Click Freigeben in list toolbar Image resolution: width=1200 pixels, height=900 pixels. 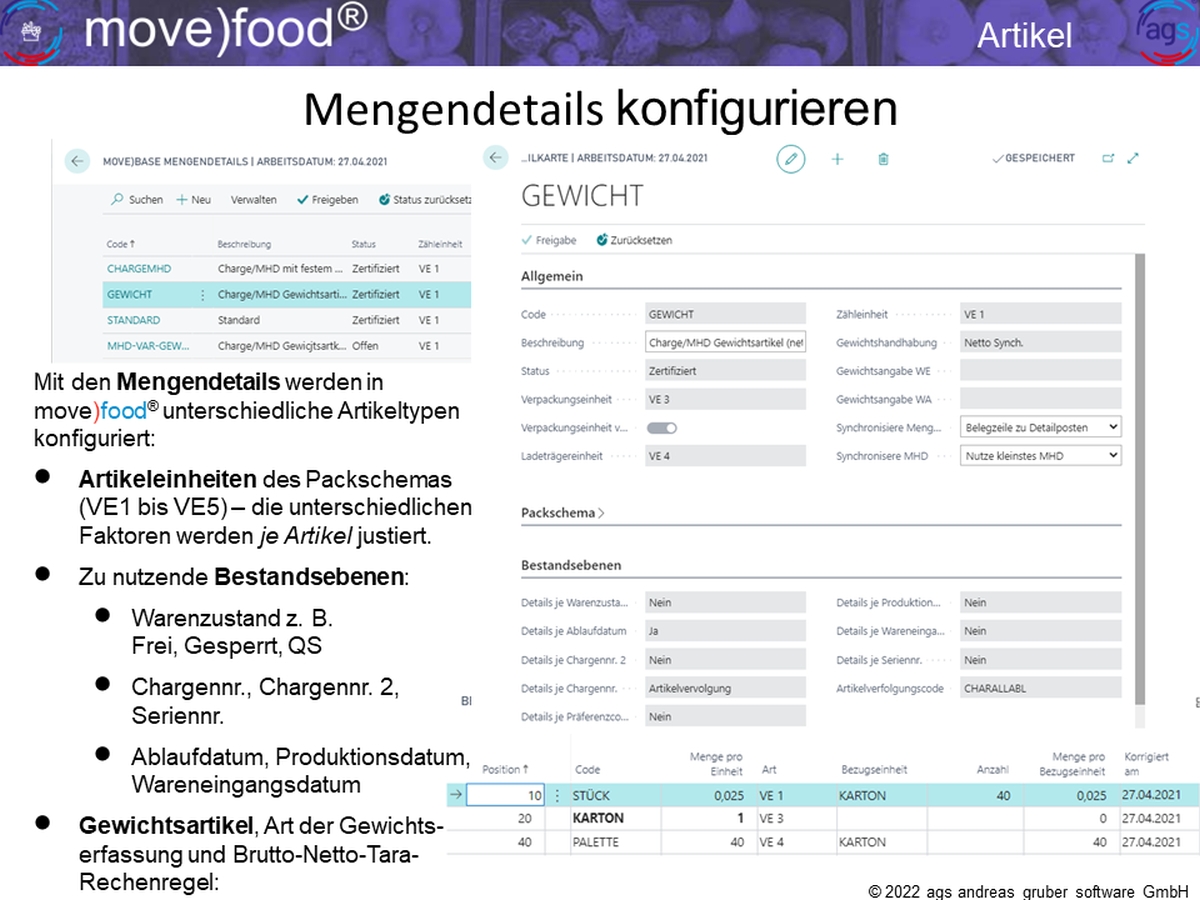328,200
